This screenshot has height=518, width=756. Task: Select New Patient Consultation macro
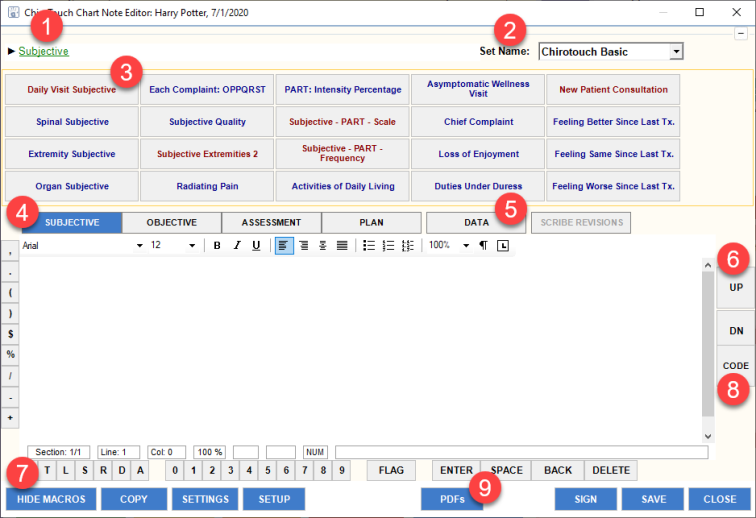pyautogui.click(x=613, y=90)
